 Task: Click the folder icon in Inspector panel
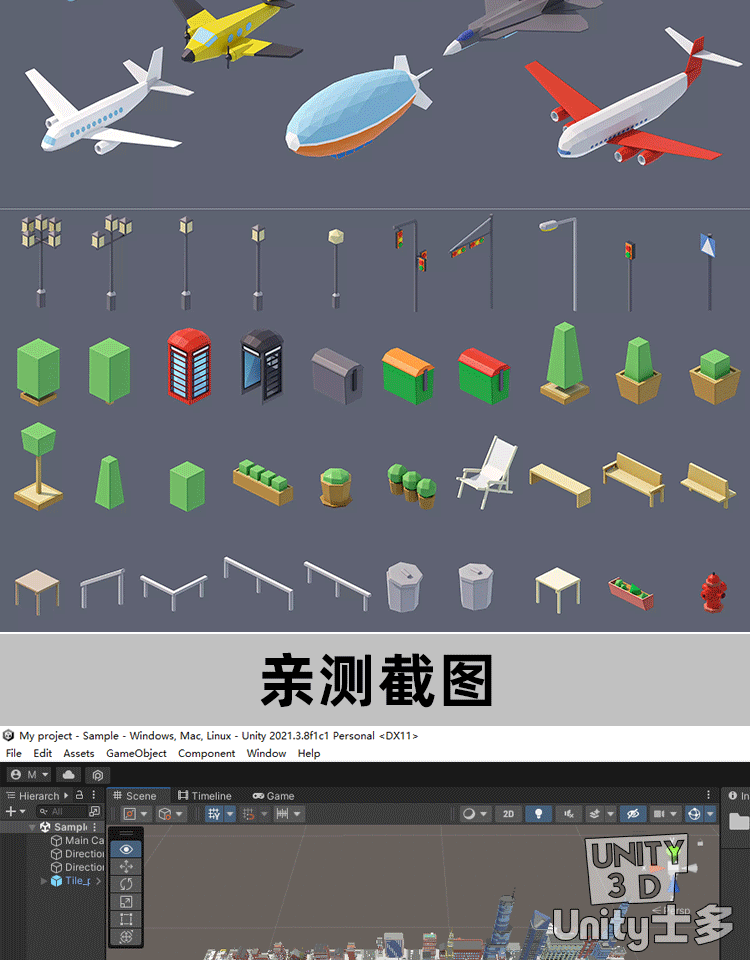739,820
